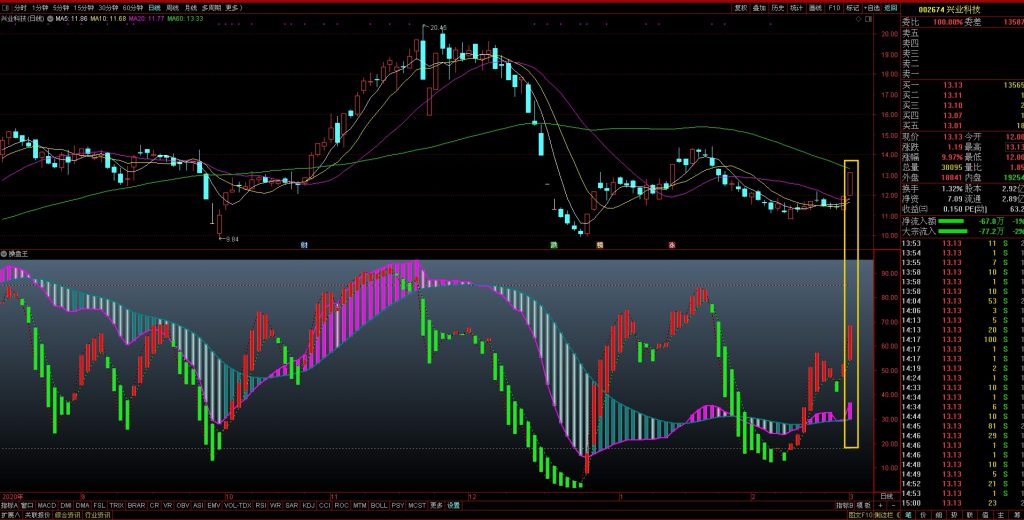Click the window layout icon before 分时
This screenshot has width=1024, height=520.
click(x=5, y=7)
